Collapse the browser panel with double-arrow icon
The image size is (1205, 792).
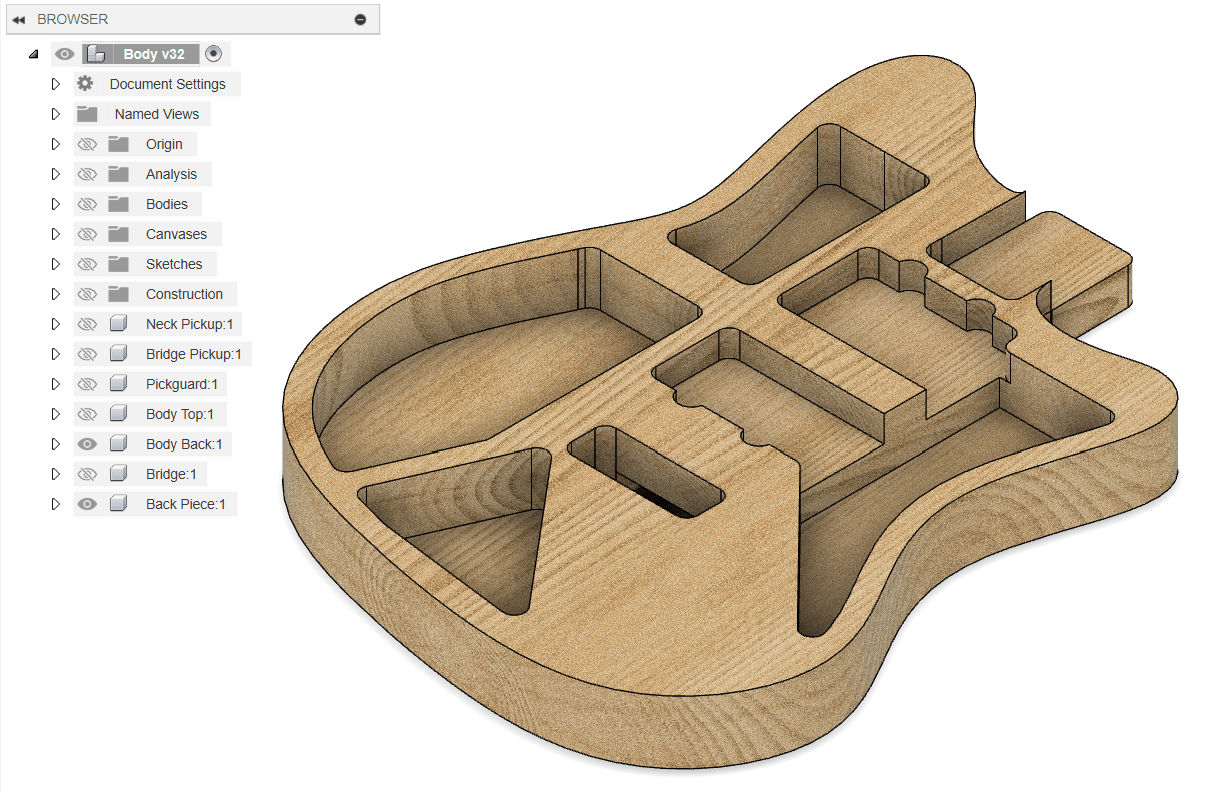pos(19,20)
